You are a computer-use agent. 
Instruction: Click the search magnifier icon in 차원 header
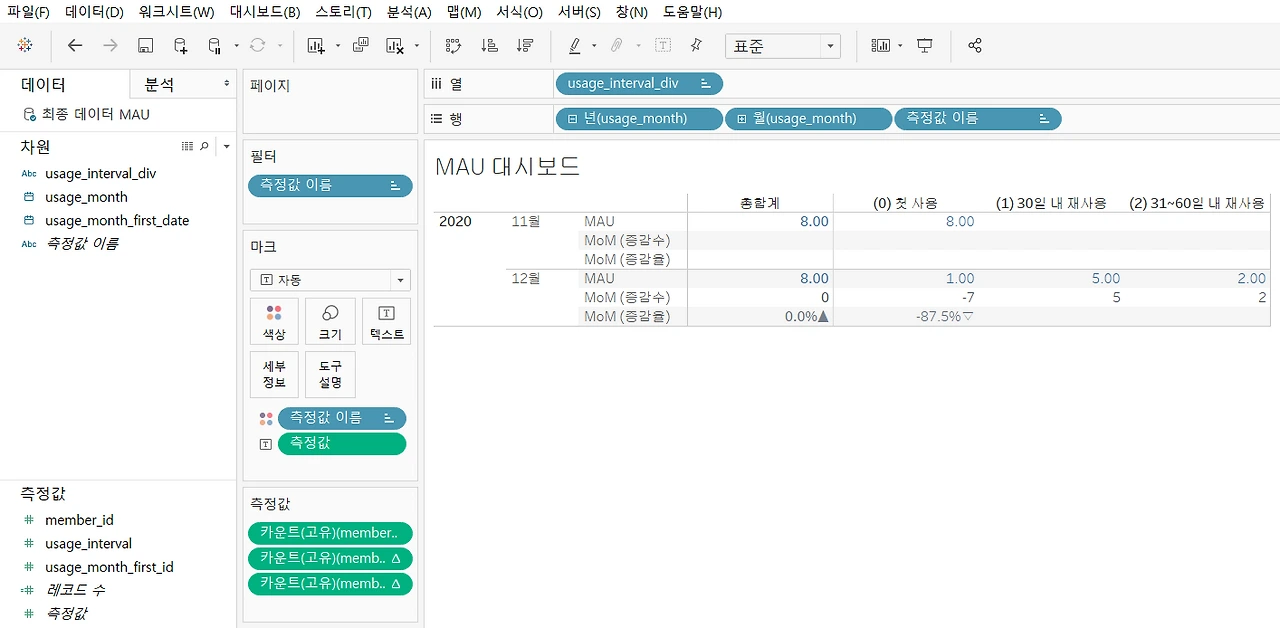click(205, 146)
